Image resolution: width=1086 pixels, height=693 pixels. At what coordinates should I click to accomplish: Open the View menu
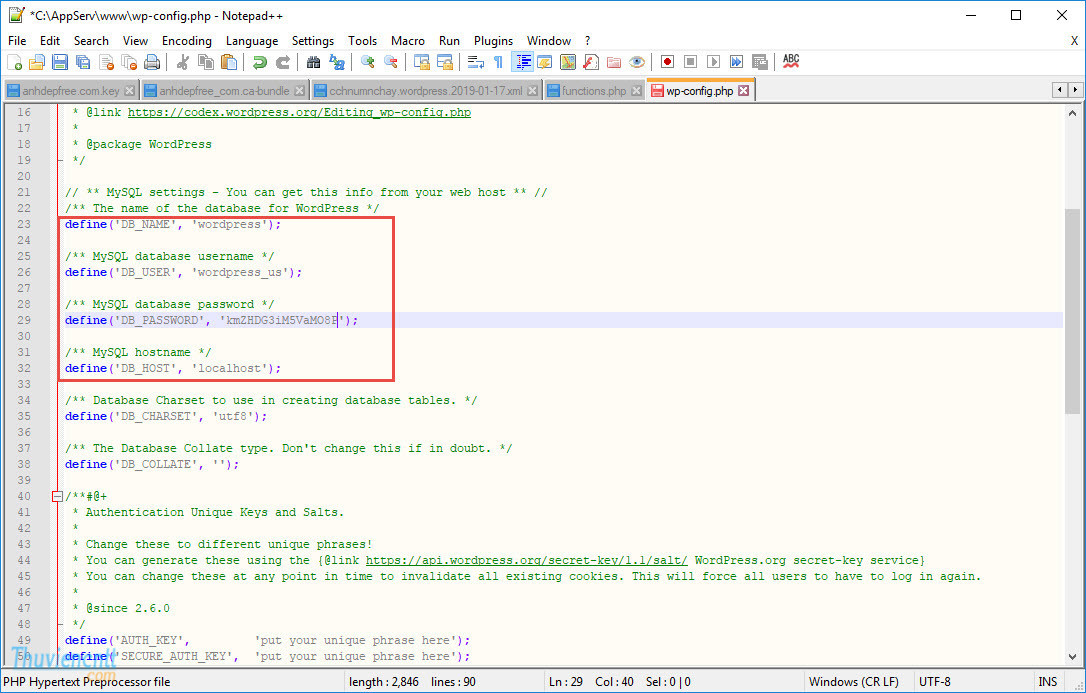[x=136, y=41]
